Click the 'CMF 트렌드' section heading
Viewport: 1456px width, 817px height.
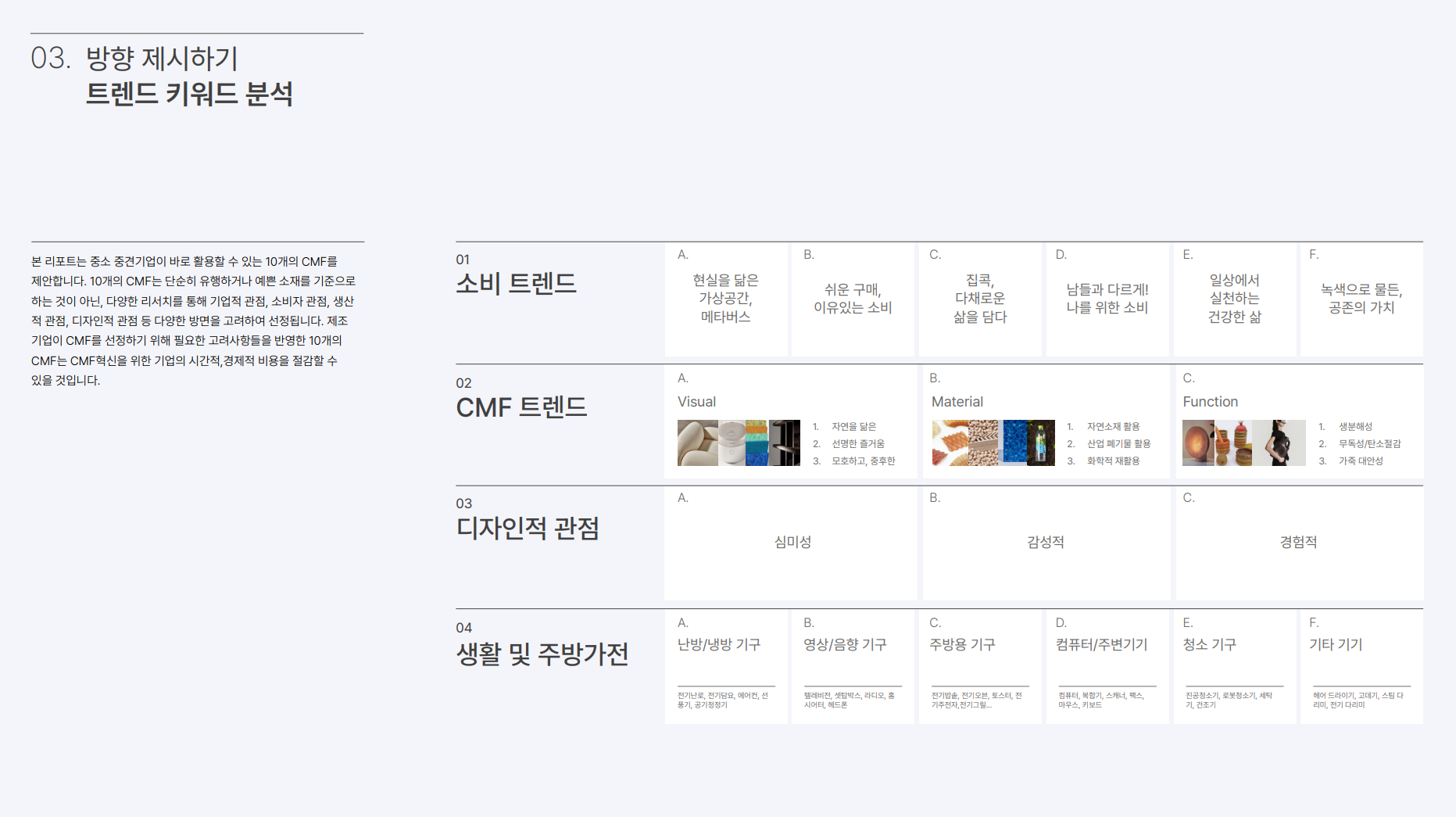[521, 407]
